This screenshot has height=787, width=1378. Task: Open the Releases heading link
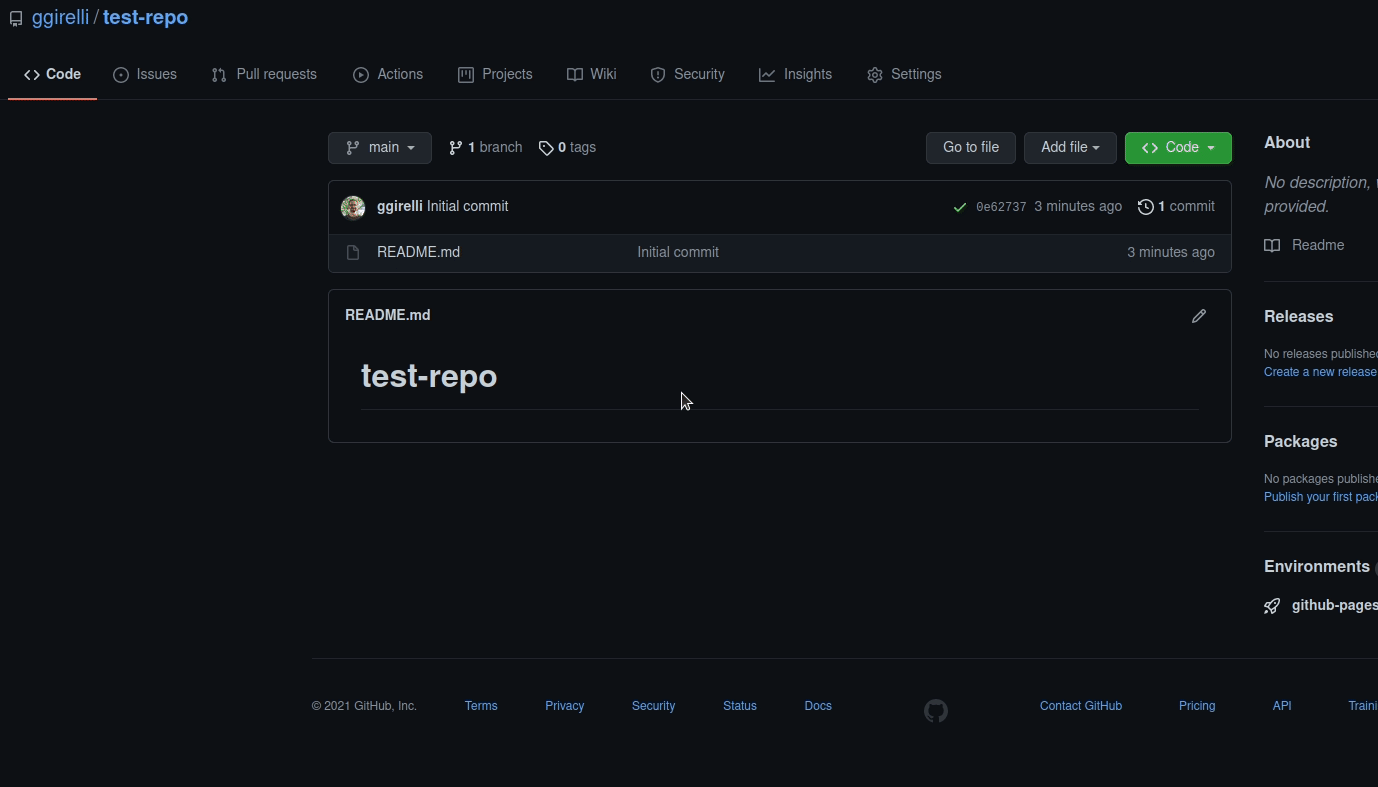(1298, 316)
